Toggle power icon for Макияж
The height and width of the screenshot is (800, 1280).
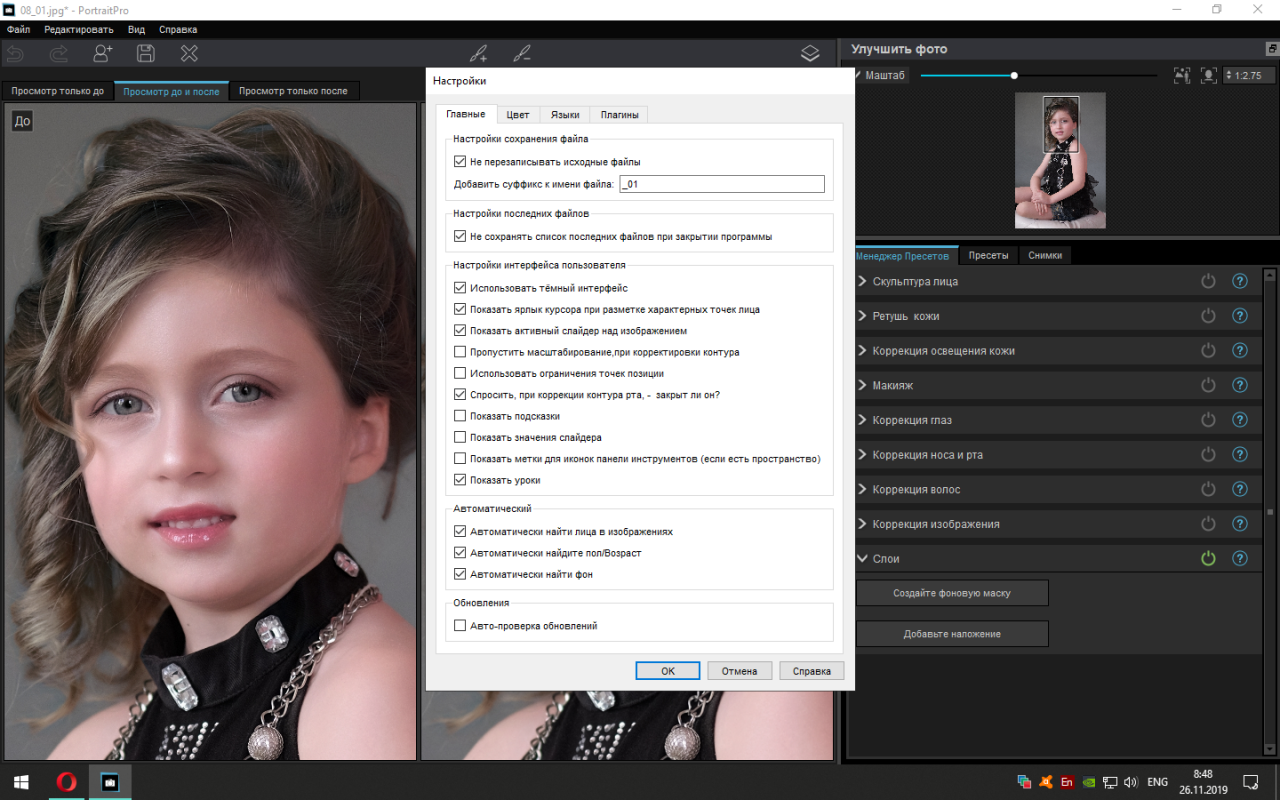pos(1208,385)
